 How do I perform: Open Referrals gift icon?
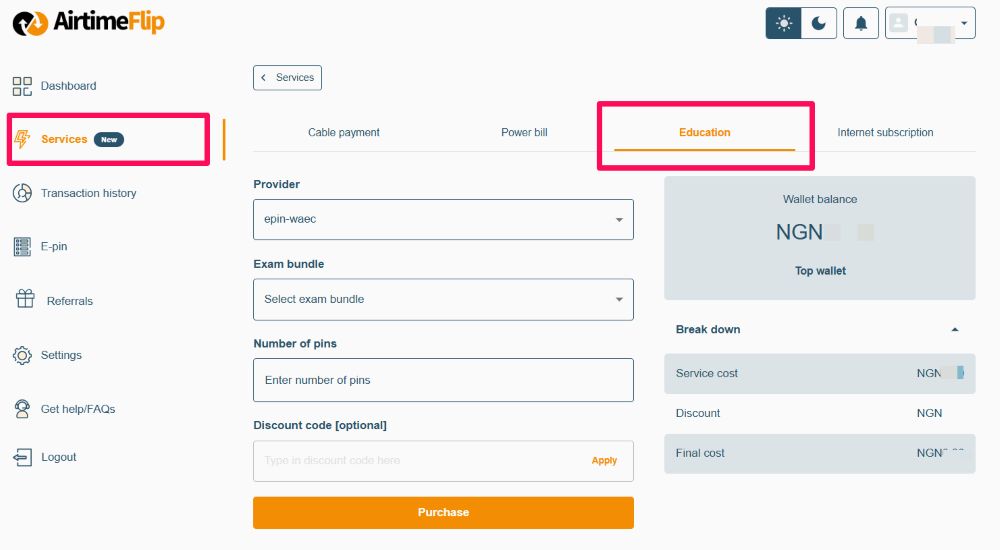click(26, 299)
